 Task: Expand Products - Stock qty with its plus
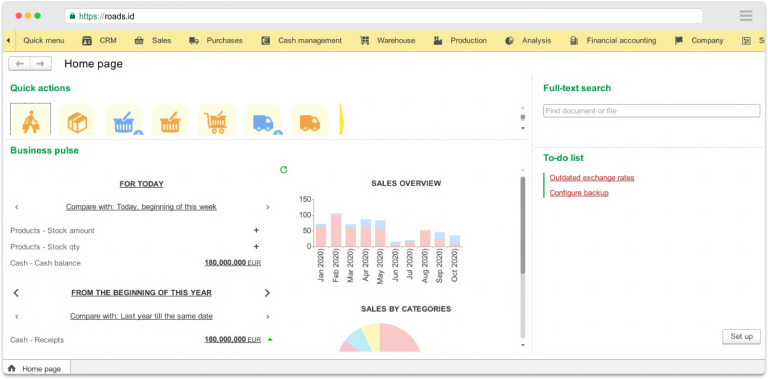(256, 246)
